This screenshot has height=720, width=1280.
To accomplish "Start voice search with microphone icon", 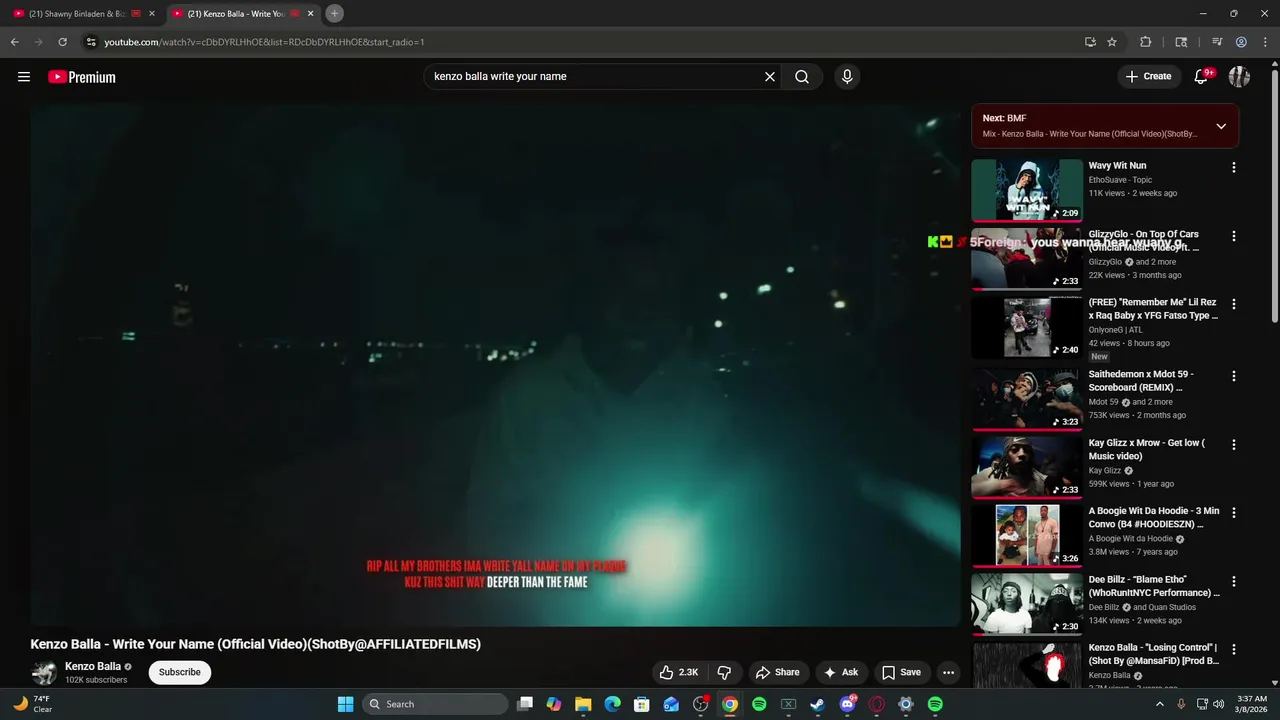I will [847, 77].
